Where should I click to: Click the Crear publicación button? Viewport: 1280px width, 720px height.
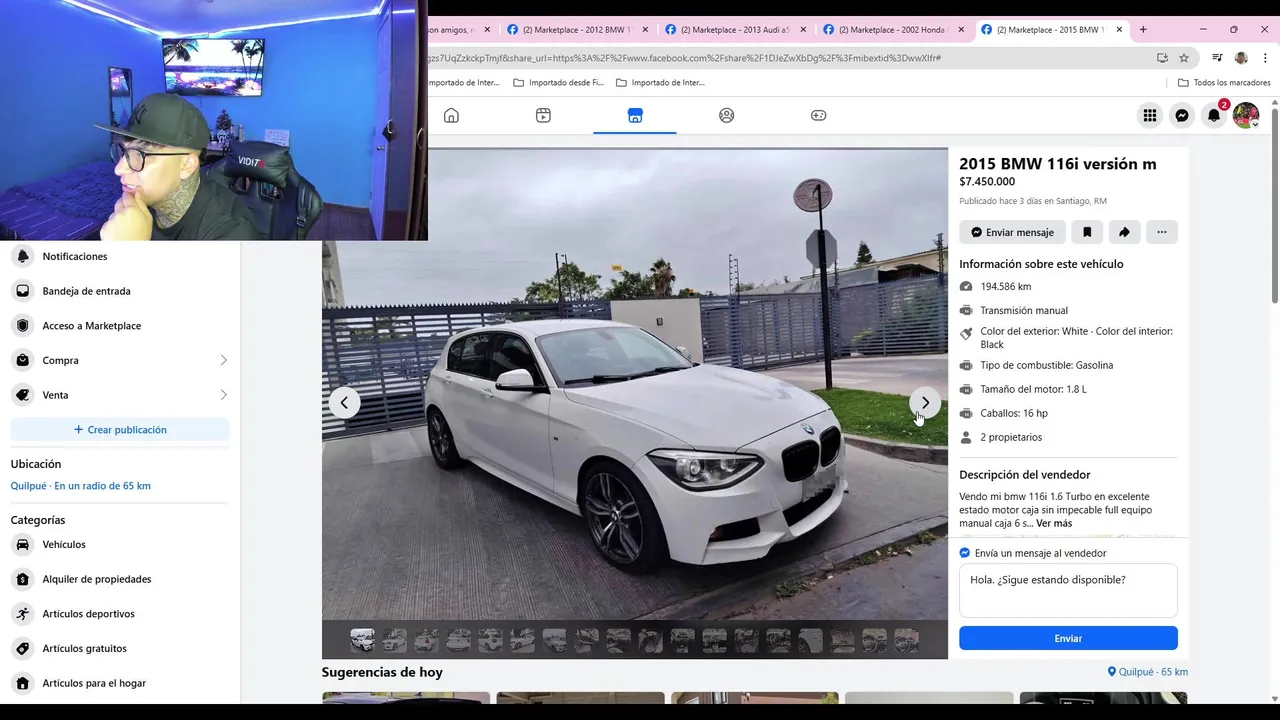pos(120,430)
